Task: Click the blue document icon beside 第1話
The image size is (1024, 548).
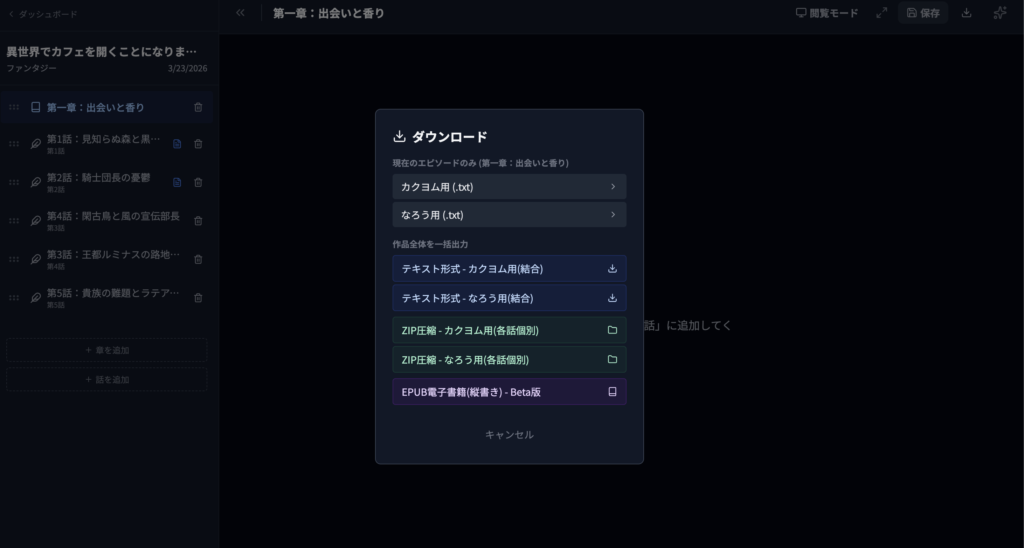Action: [177, 144]
